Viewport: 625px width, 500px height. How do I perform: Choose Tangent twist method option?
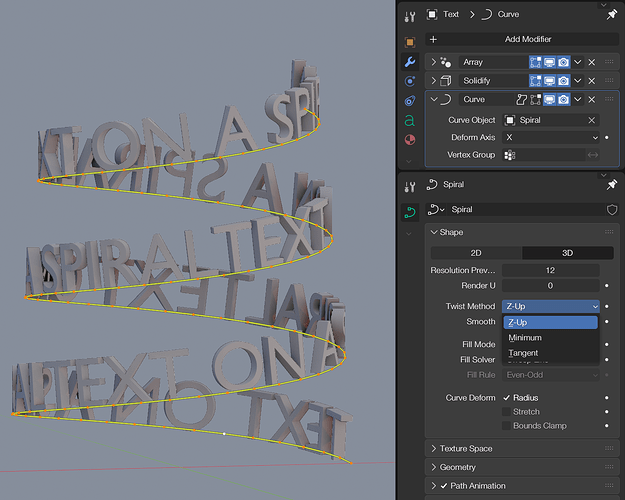click(x=551, y=353)
